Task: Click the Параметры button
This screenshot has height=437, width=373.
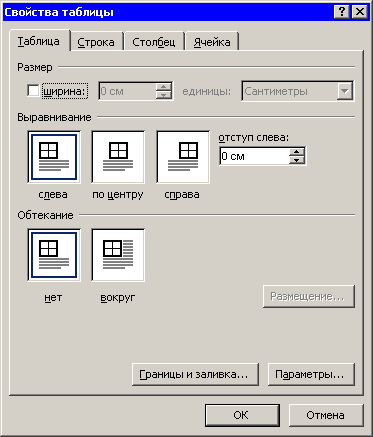Action: tap(311, 374)
